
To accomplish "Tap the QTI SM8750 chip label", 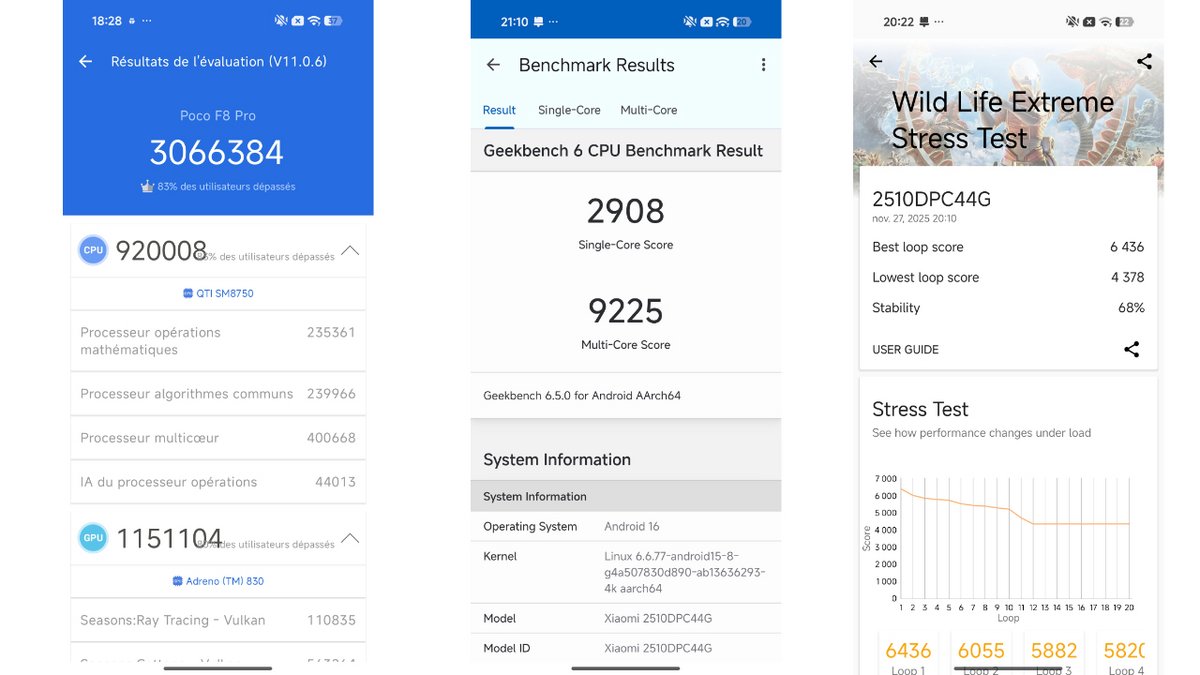I will pos(218,293).
